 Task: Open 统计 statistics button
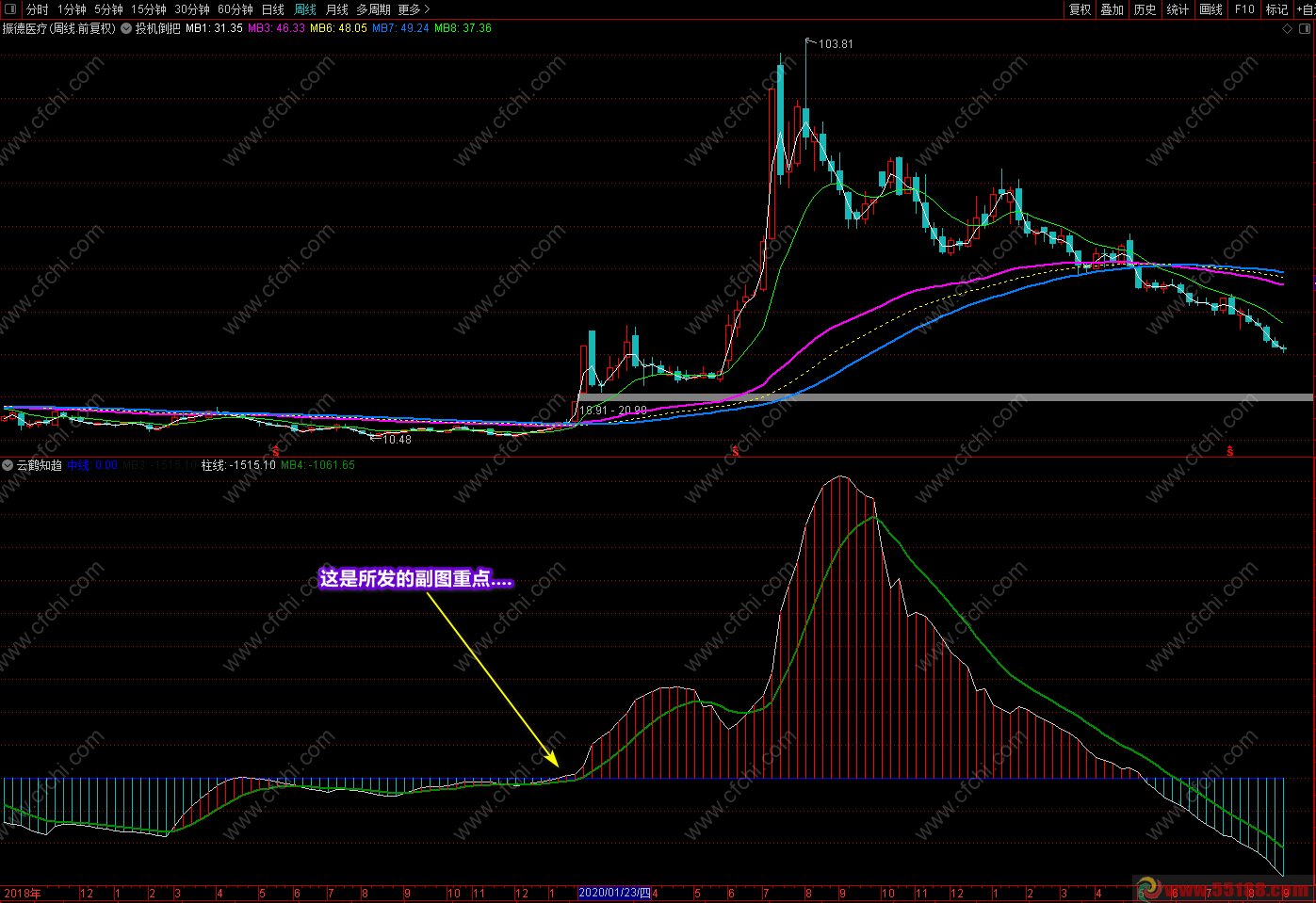coord(1178,9)
